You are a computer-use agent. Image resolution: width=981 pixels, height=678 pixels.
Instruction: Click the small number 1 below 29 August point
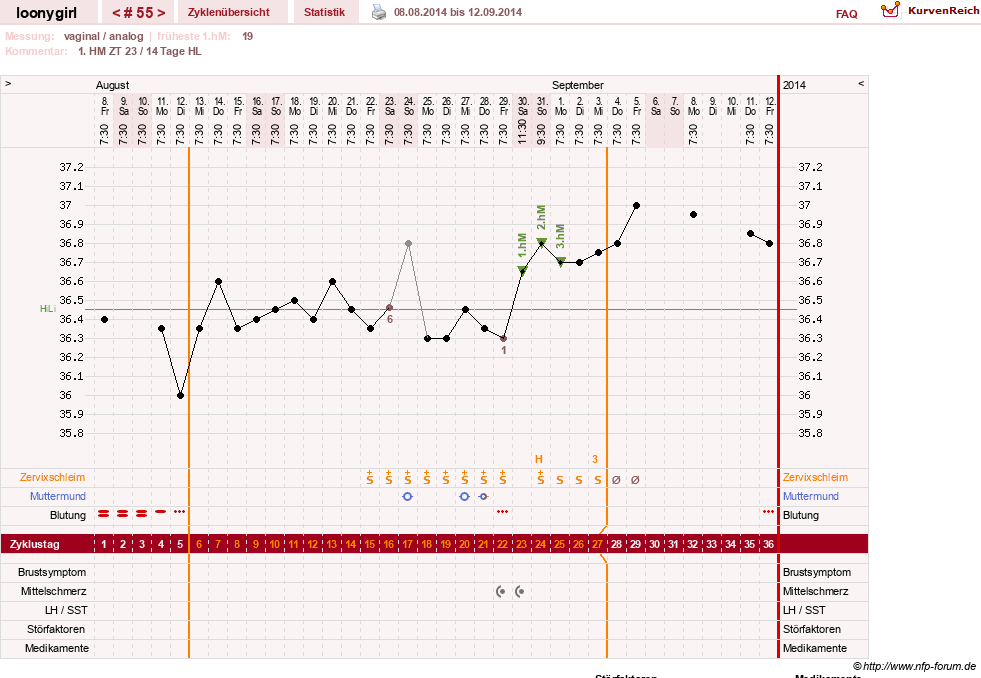(504, 350)
